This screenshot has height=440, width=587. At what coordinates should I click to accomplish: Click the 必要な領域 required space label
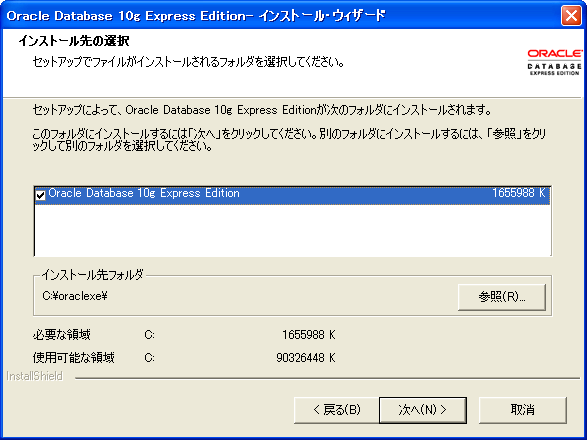pyautogui.click(x=62, y=334)
